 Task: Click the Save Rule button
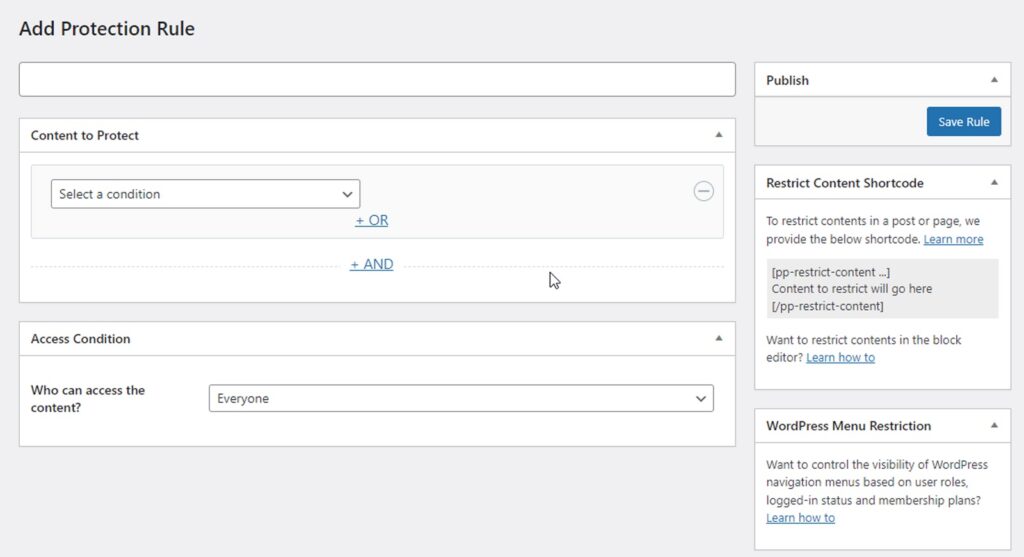click(x=963, y=121)
